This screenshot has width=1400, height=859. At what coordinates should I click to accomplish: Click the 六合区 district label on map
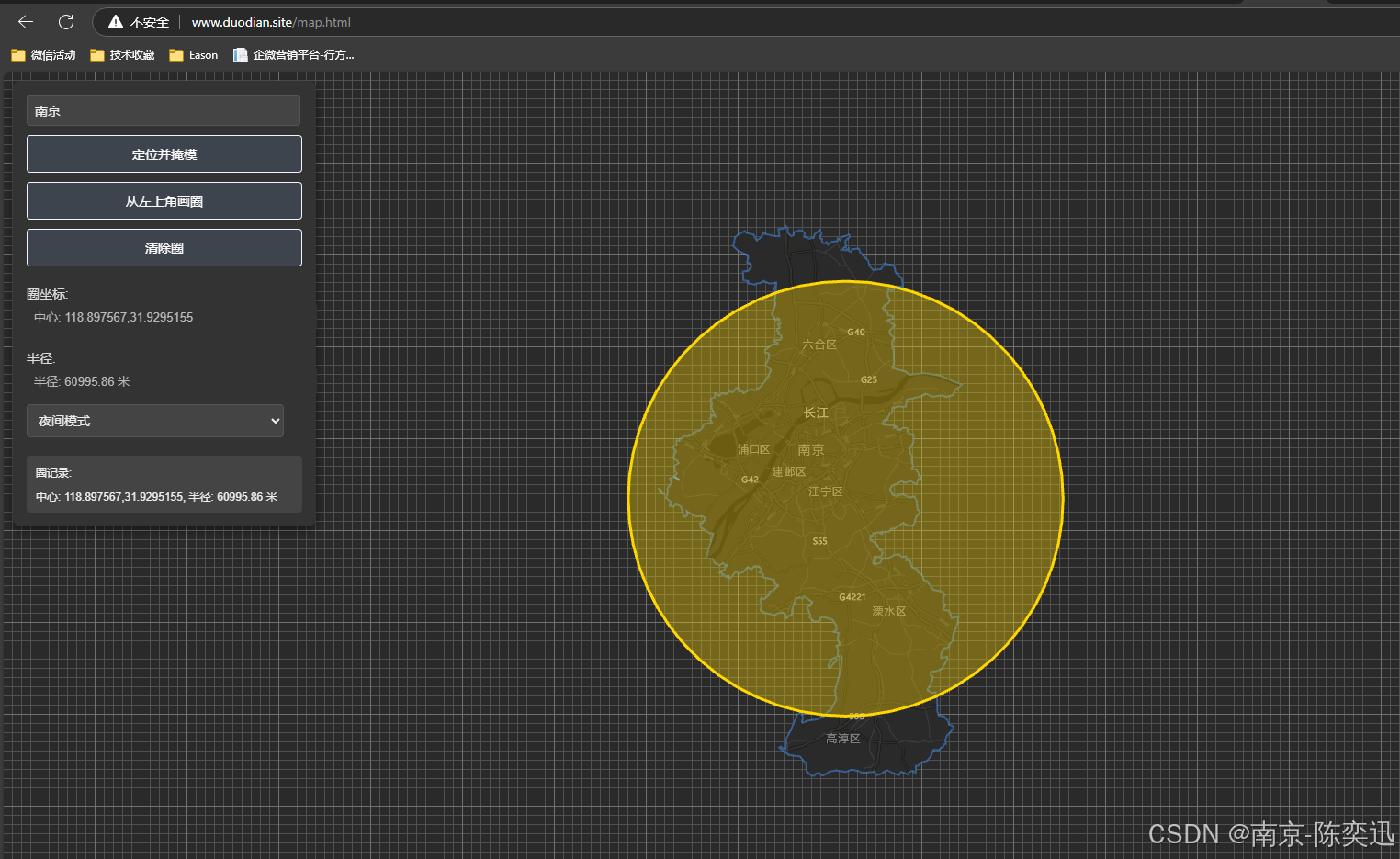pyautogui.click(x=819, y=345)
